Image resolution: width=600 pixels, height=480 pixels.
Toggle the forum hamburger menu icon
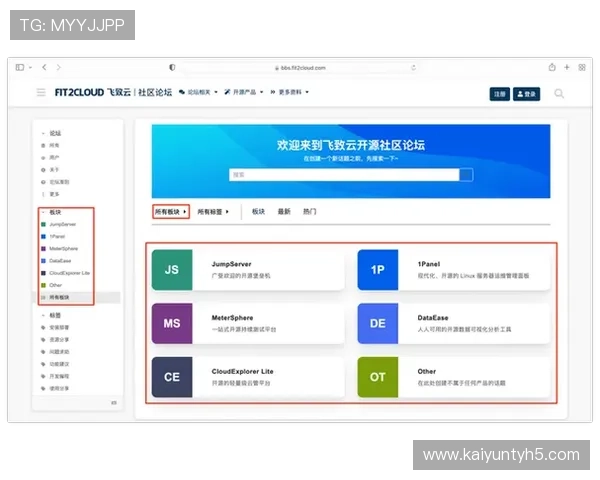pyautogui.click(x=41, y=92)
